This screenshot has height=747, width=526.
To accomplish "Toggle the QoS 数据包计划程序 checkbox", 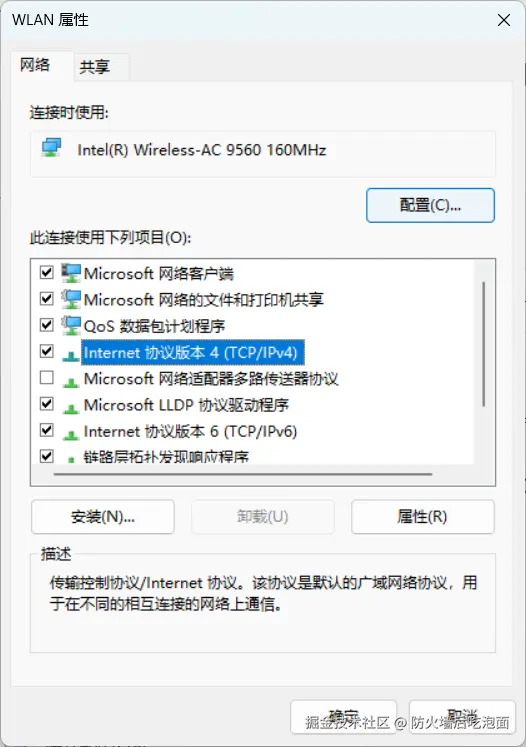I will 46,325.
